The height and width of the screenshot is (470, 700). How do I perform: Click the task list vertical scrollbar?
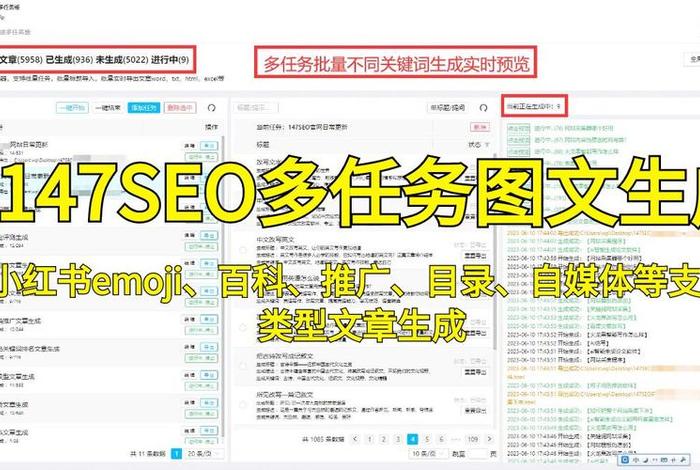point(222,286)
